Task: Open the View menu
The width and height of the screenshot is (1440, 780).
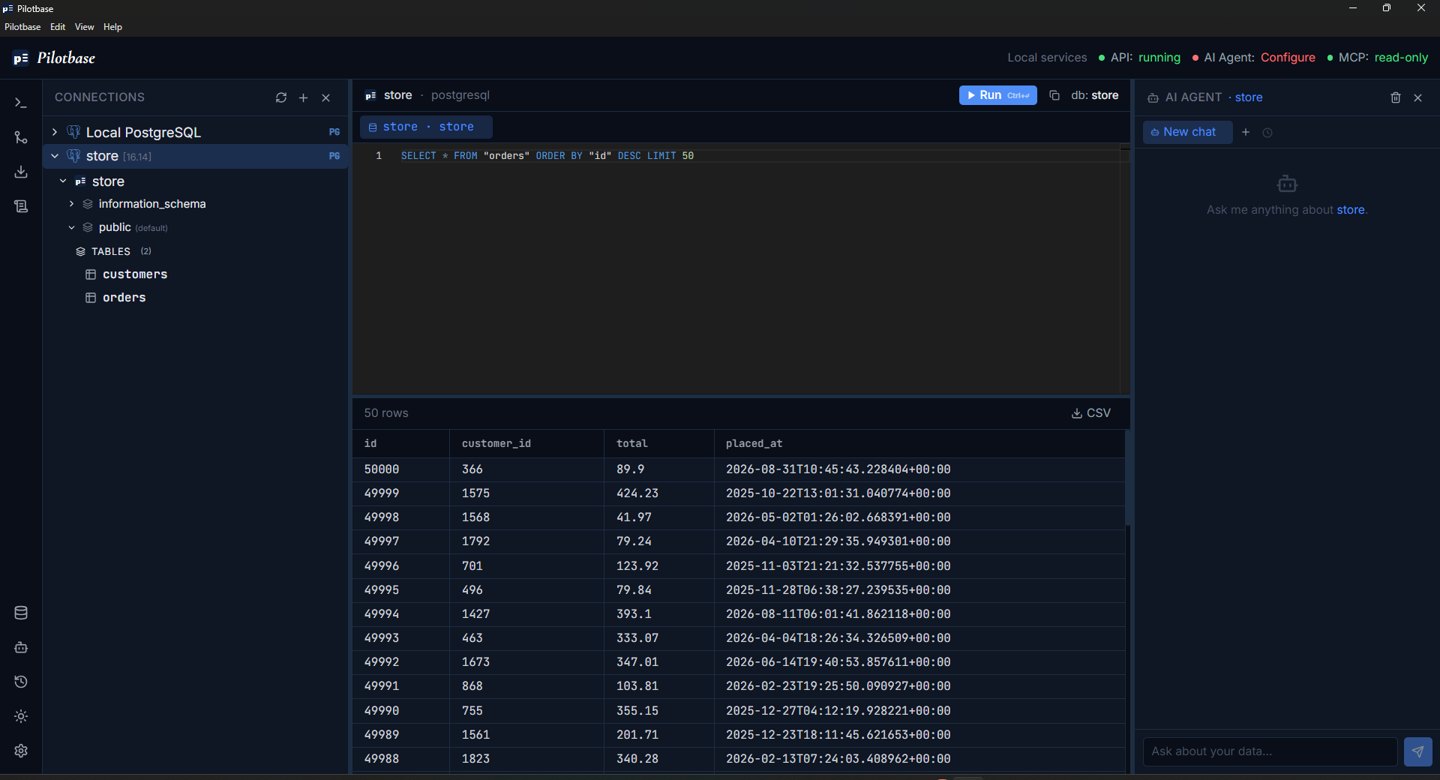Action: (84, 27)
